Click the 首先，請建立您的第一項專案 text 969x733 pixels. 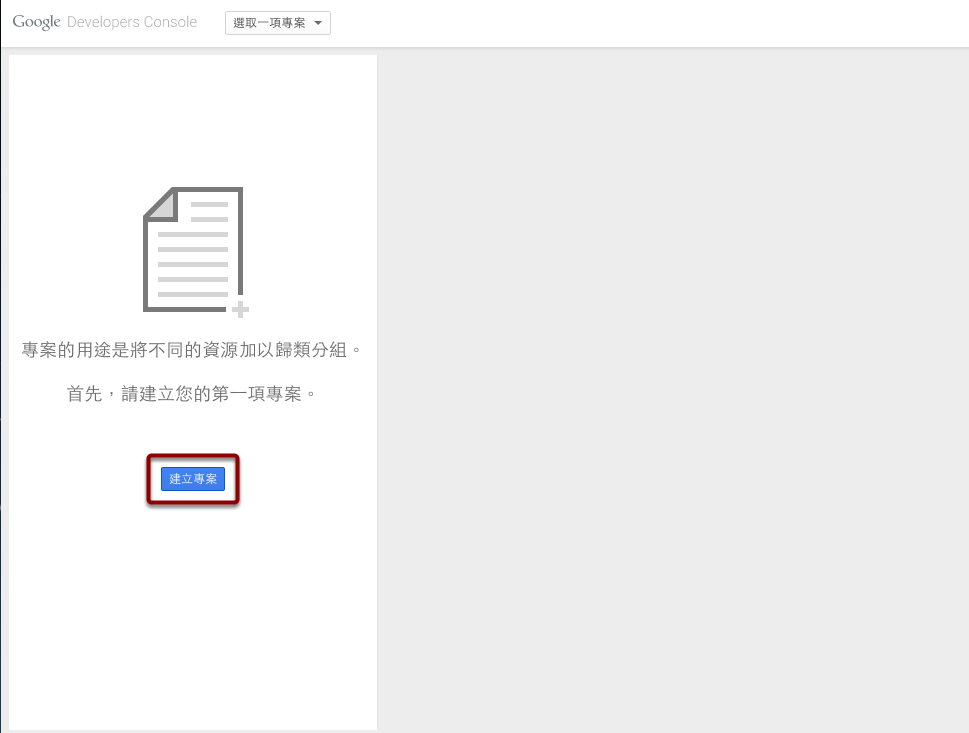coord(192,394)
